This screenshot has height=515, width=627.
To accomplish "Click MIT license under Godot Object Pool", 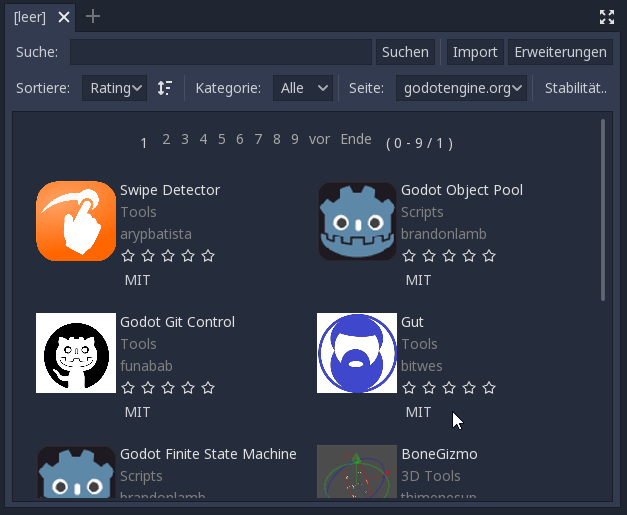I will pyautogui.click(x=419, y=280).
